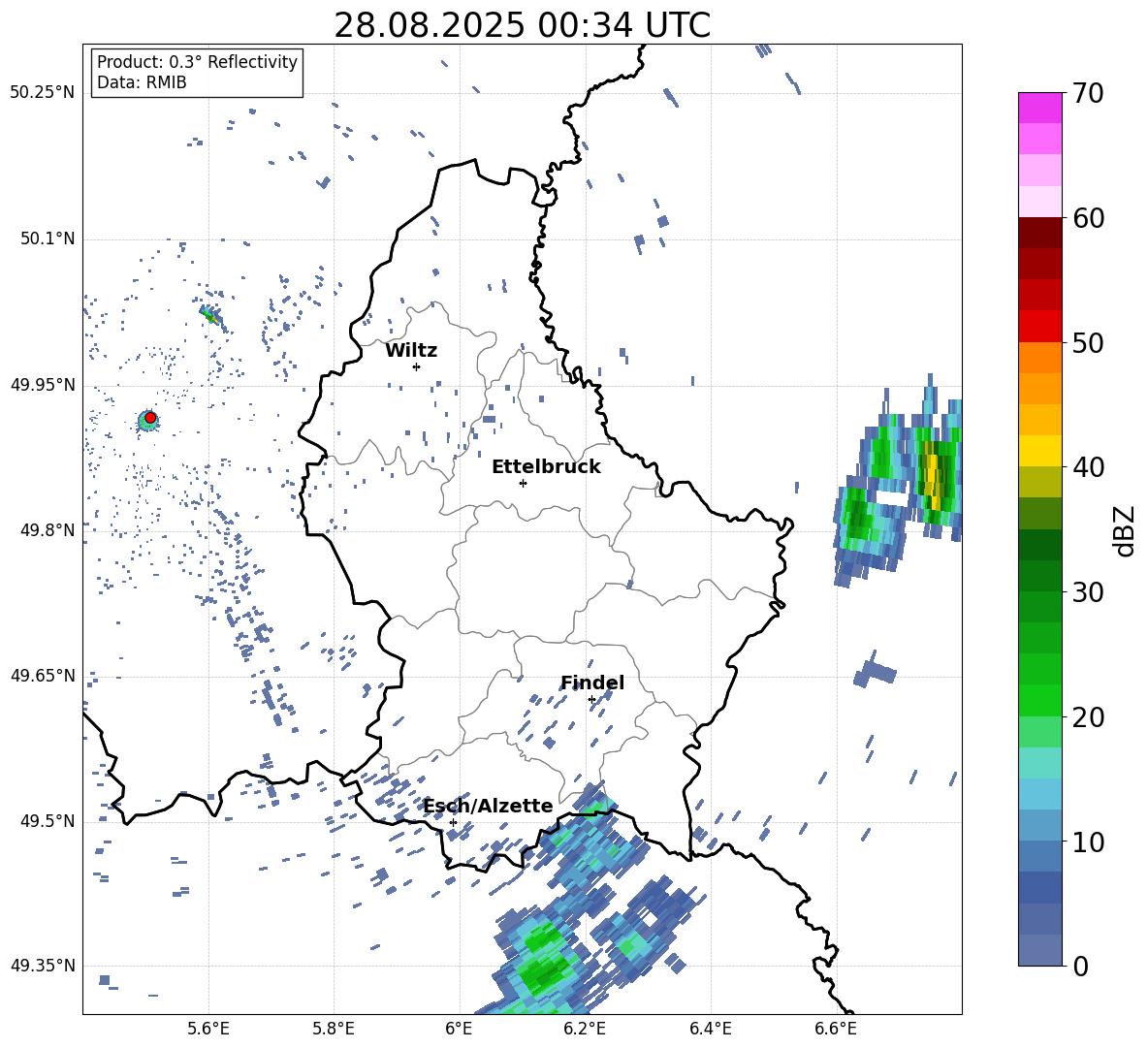This screenshot has width=1148, height=1048.
Task: Select the Ettelbruck city label
Action: (x=546, y=467)
